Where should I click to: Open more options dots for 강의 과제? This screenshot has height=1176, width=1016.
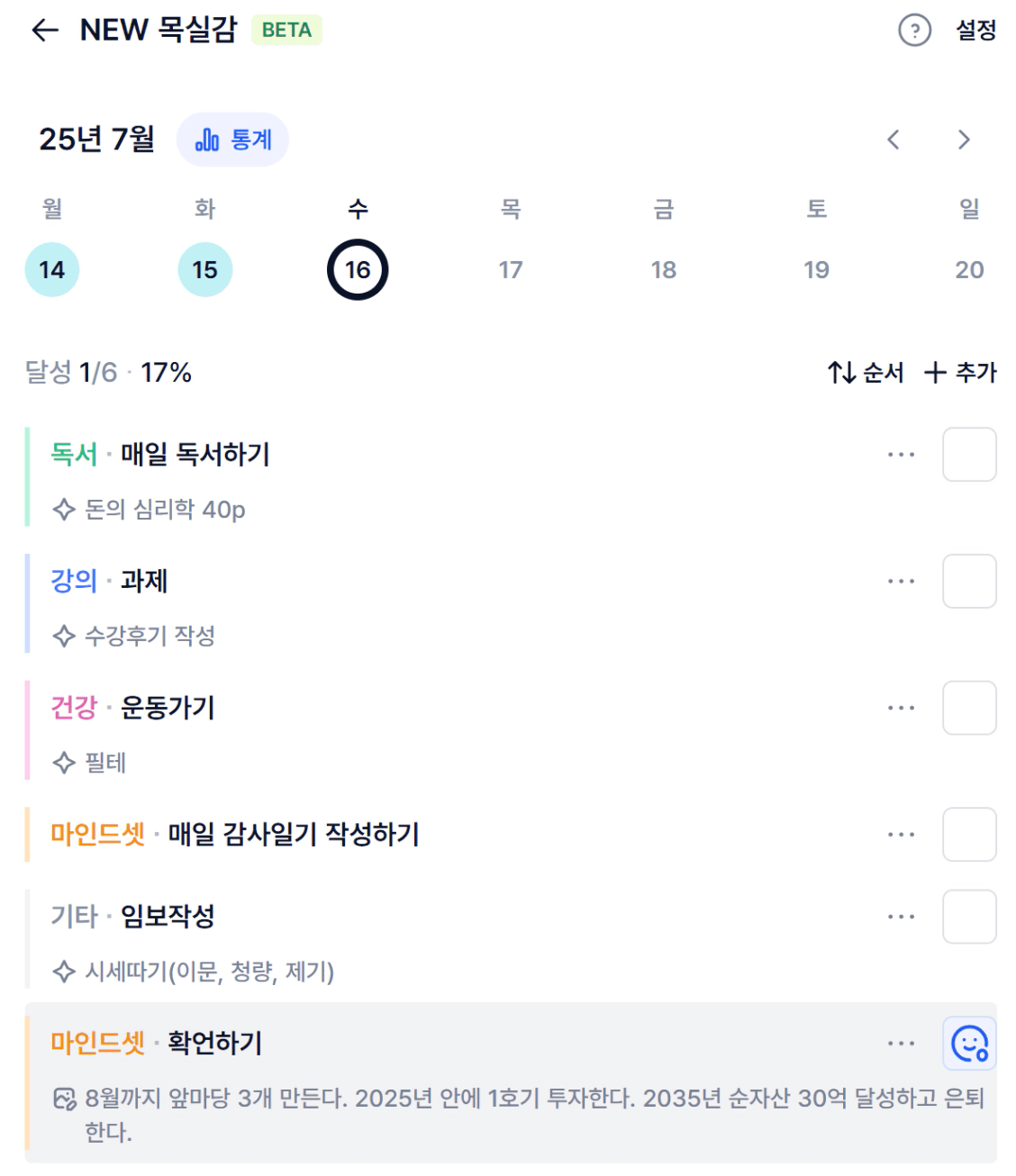[901, 582]
